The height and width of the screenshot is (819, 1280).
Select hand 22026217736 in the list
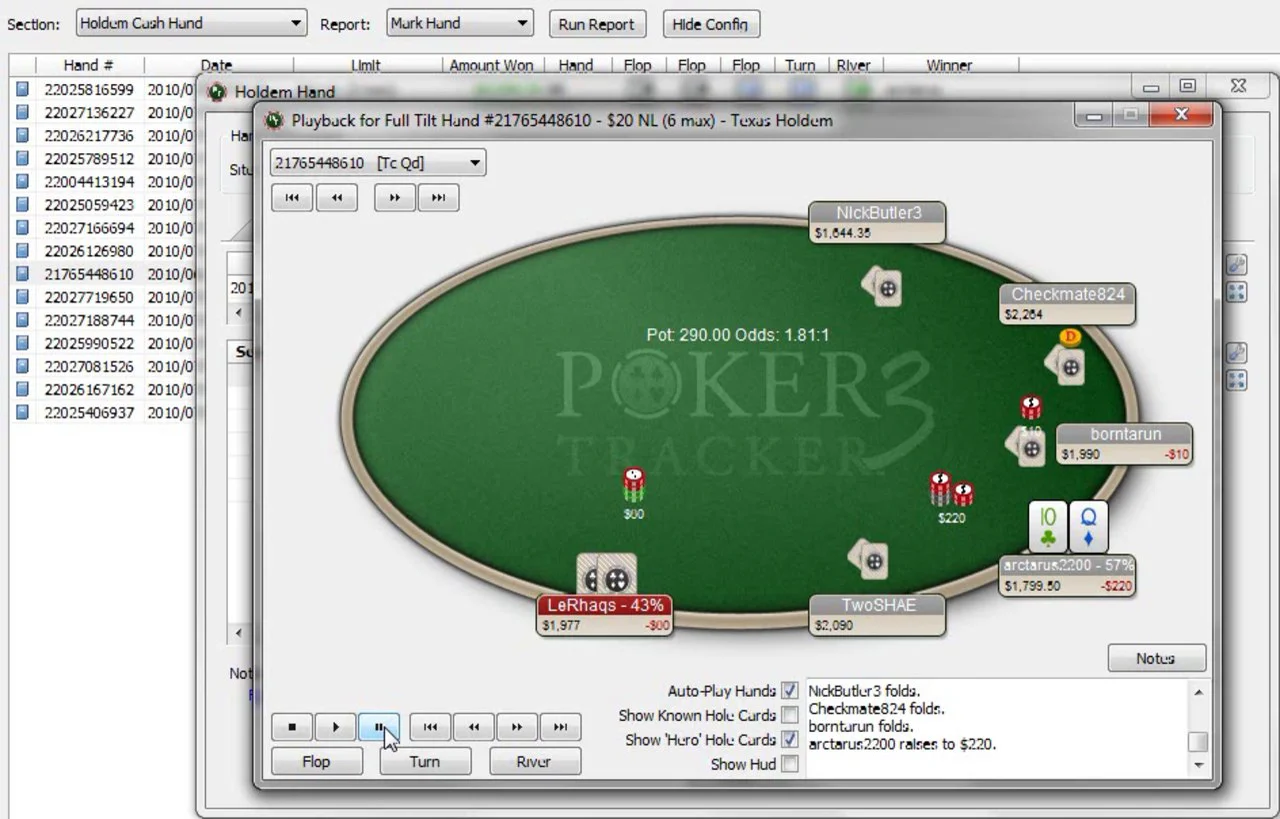point(89,135)
